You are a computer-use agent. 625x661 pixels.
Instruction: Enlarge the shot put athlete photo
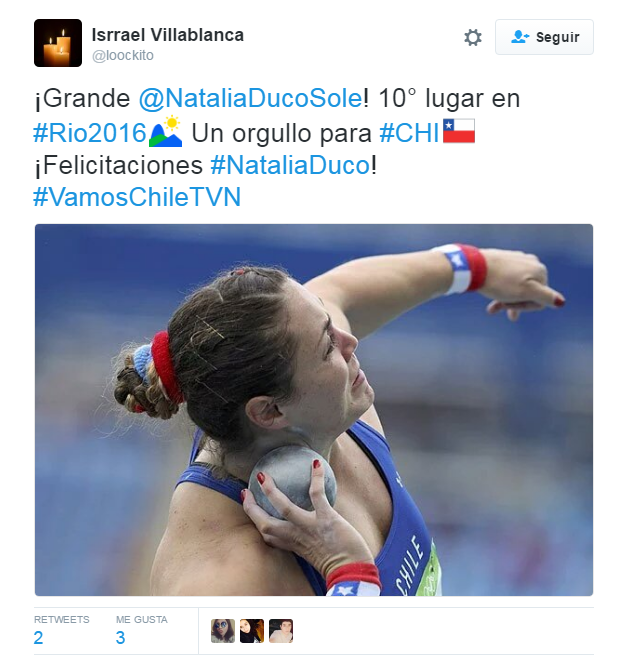pyautogui.click(x=314, y=410)
